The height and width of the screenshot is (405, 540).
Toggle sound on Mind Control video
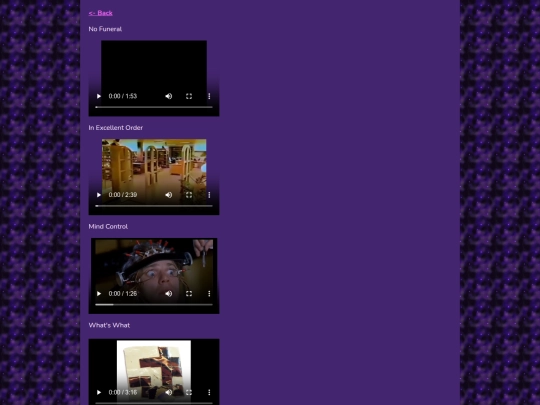pos(168,294)
